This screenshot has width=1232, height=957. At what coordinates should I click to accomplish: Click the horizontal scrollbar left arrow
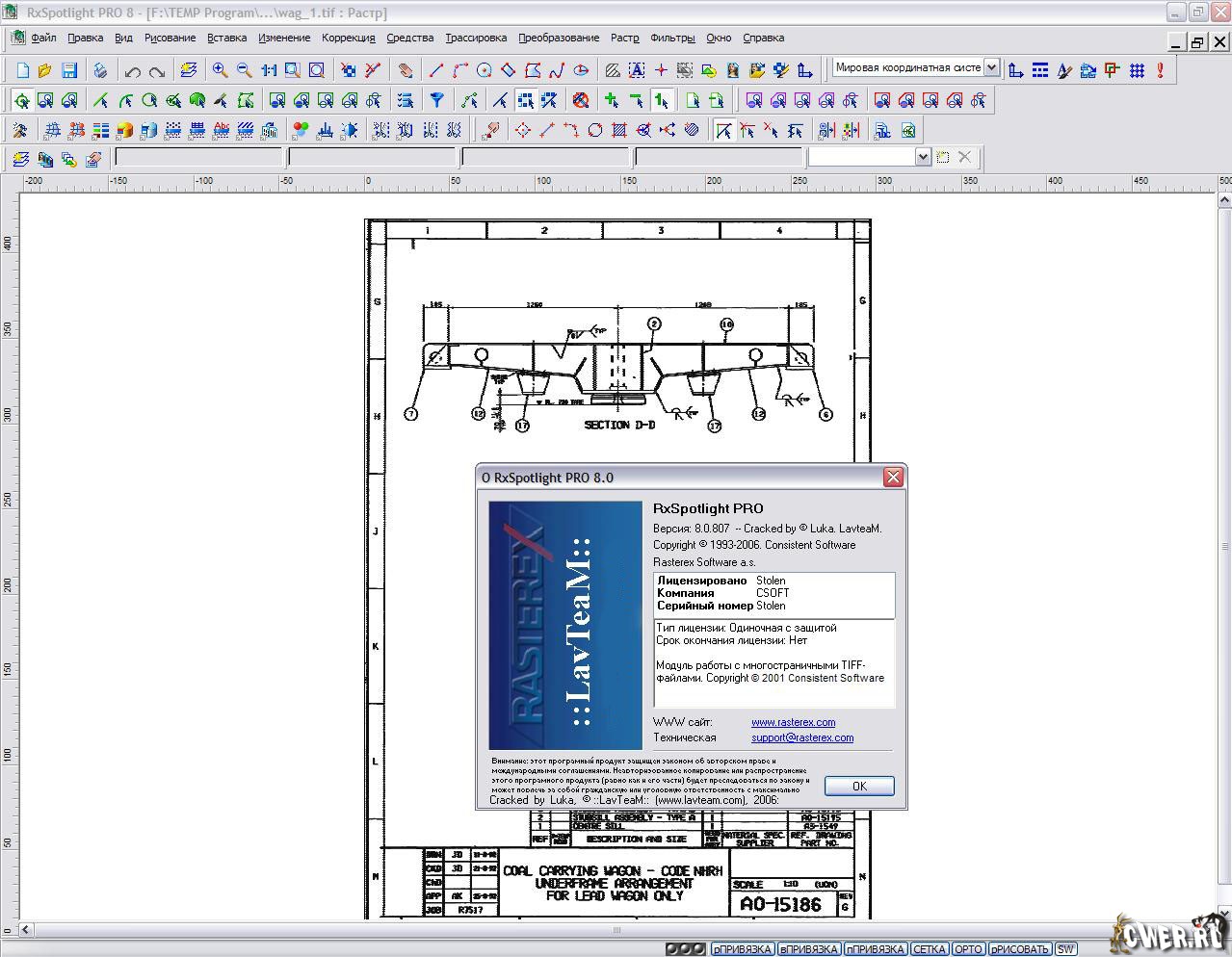point(27,931)
